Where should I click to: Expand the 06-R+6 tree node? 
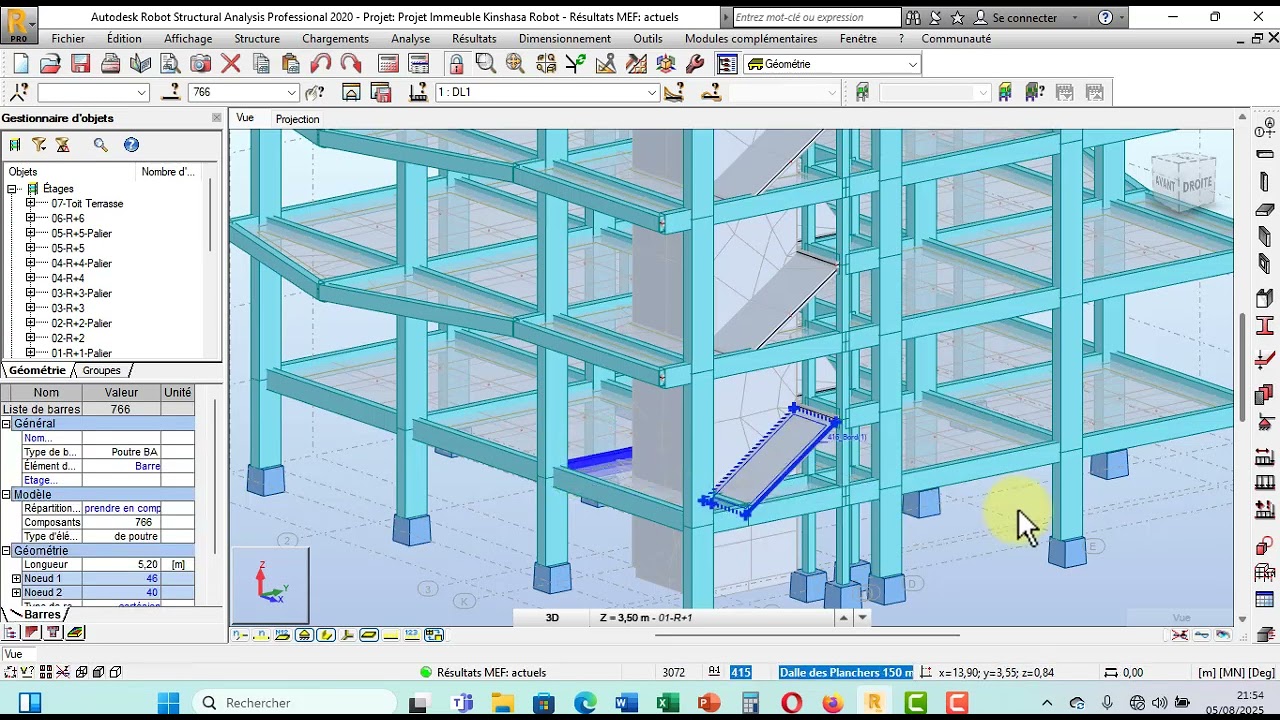30,218
